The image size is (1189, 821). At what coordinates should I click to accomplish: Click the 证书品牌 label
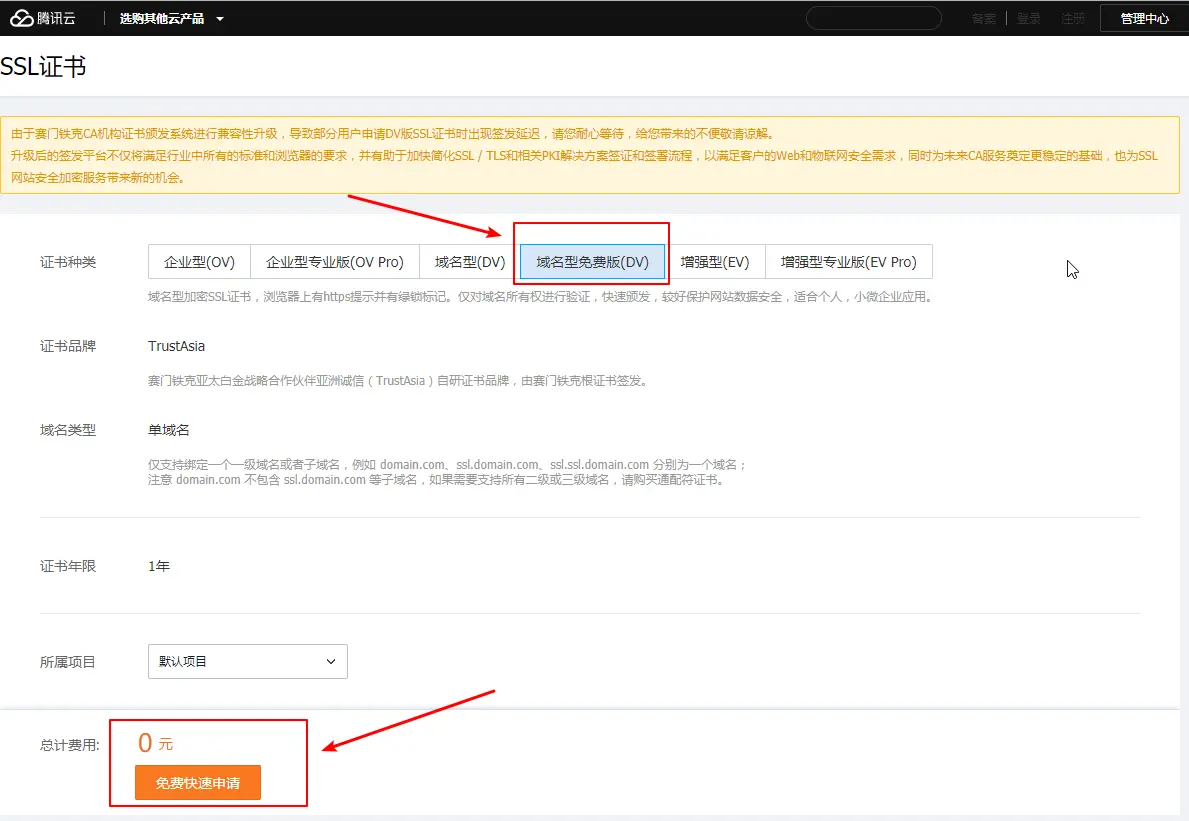point(68,346)
